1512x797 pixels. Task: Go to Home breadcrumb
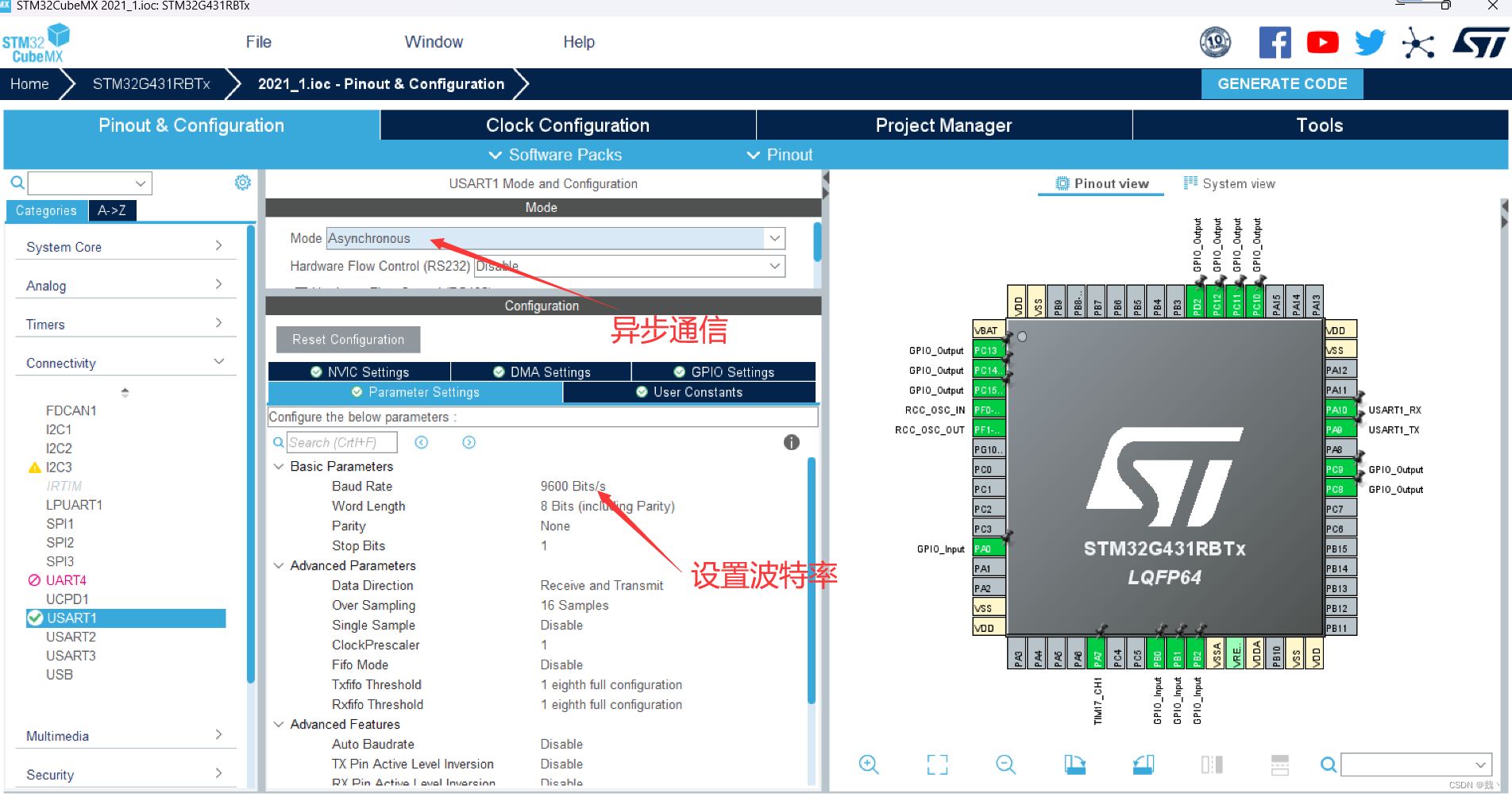(x=29, y=84)
